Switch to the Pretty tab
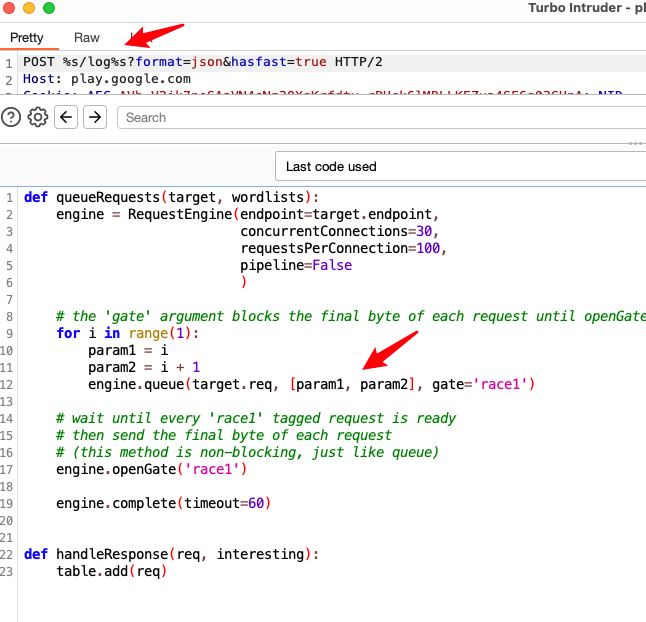646x622 pixels. click(27, 37)
